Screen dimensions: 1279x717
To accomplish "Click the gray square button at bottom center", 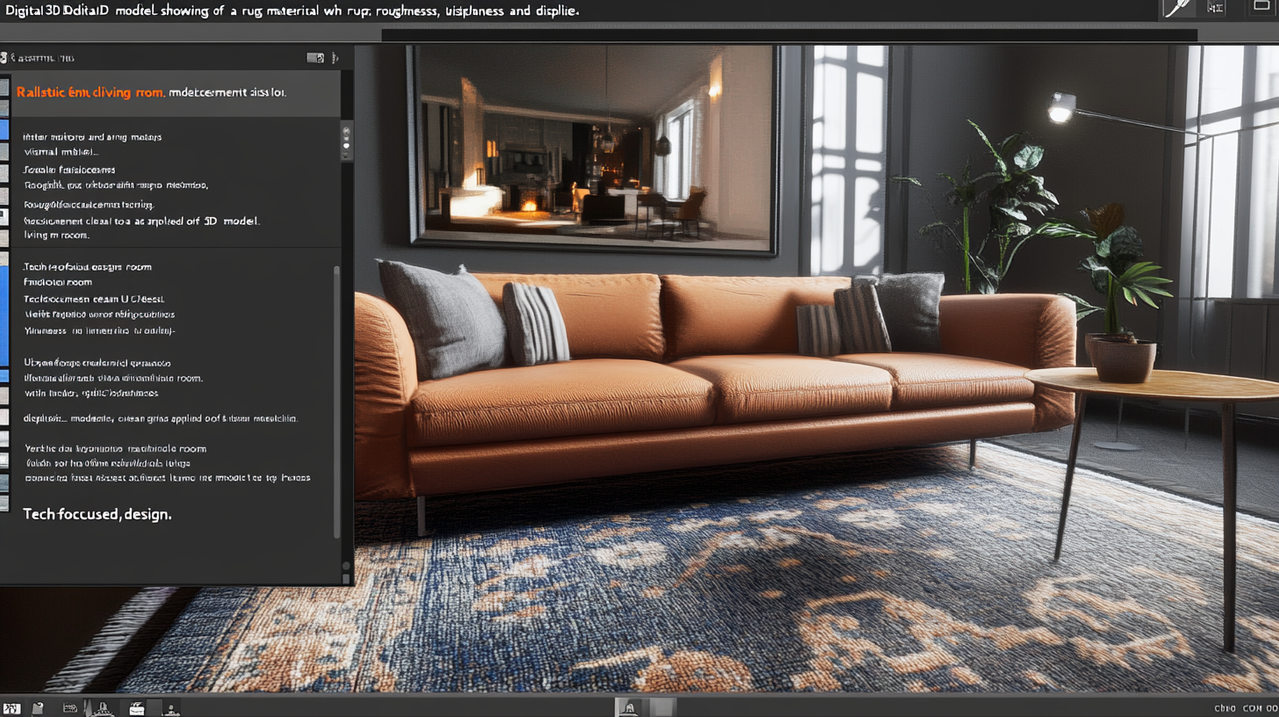I will point(662,708).
